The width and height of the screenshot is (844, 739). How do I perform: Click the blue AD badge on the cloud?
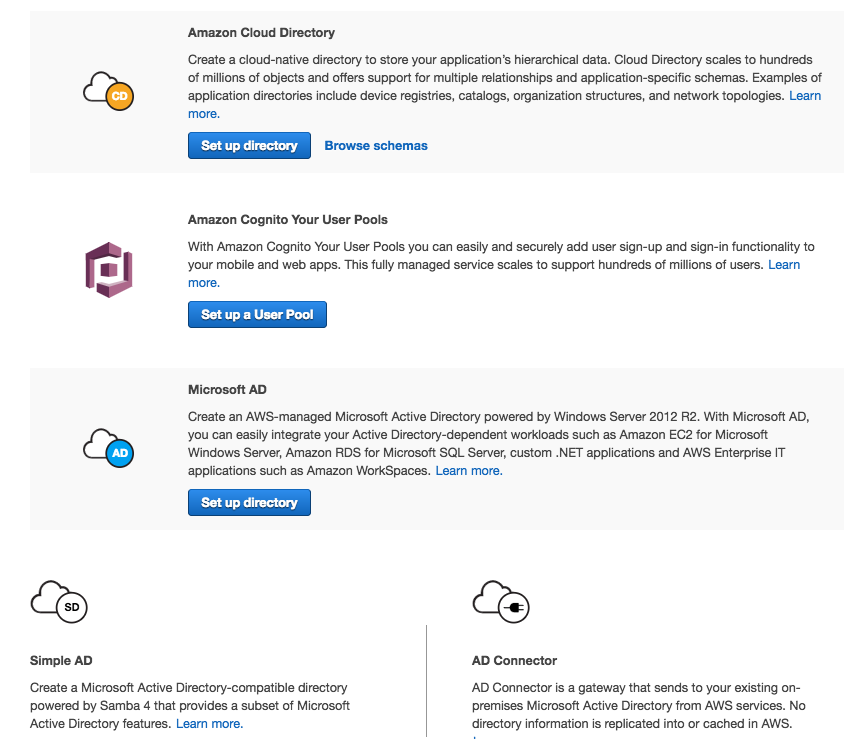[118, 455]
